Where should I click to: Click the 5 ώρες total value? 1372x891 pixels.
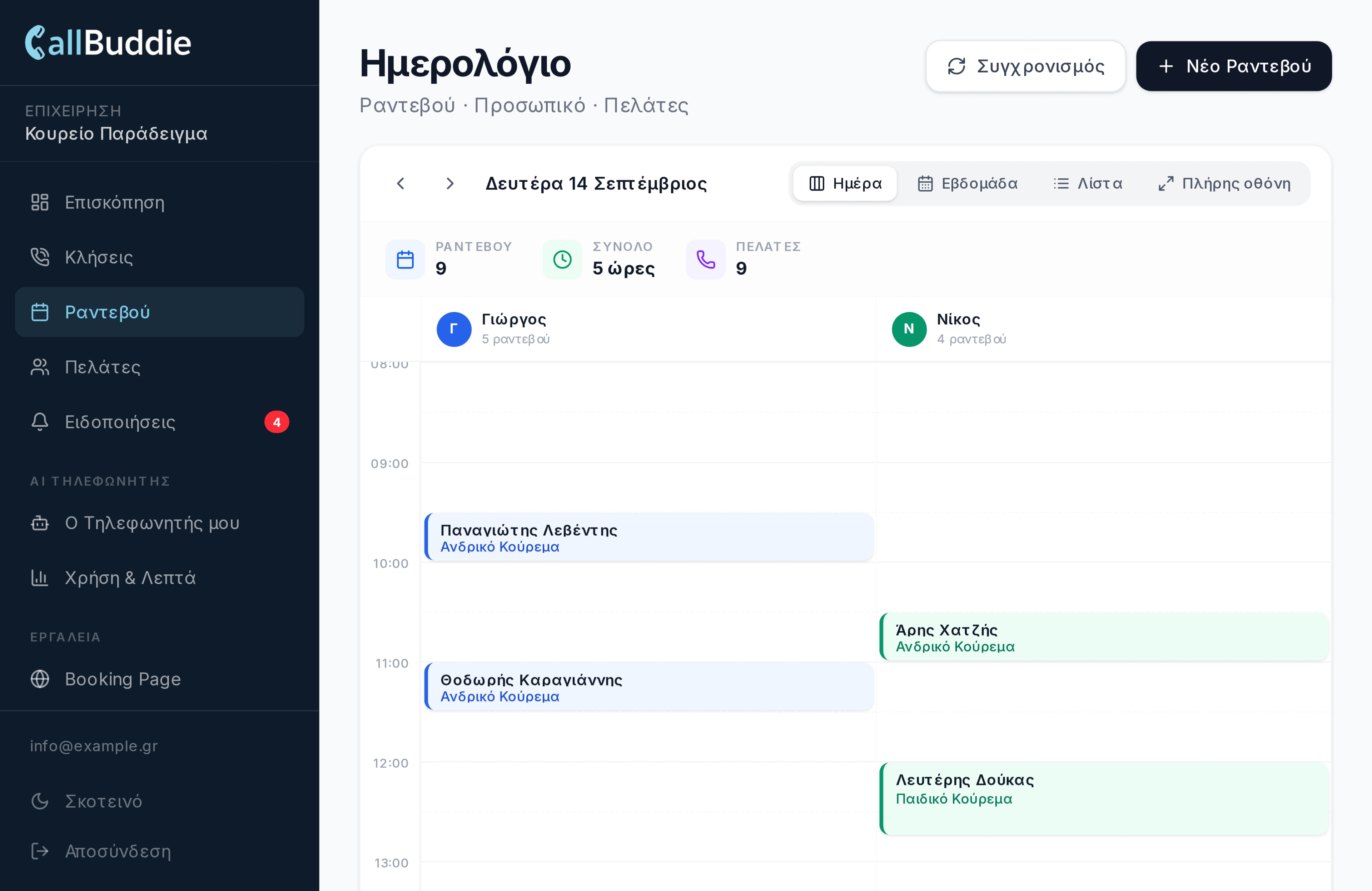pyautogui.click(x=624, y=268)
